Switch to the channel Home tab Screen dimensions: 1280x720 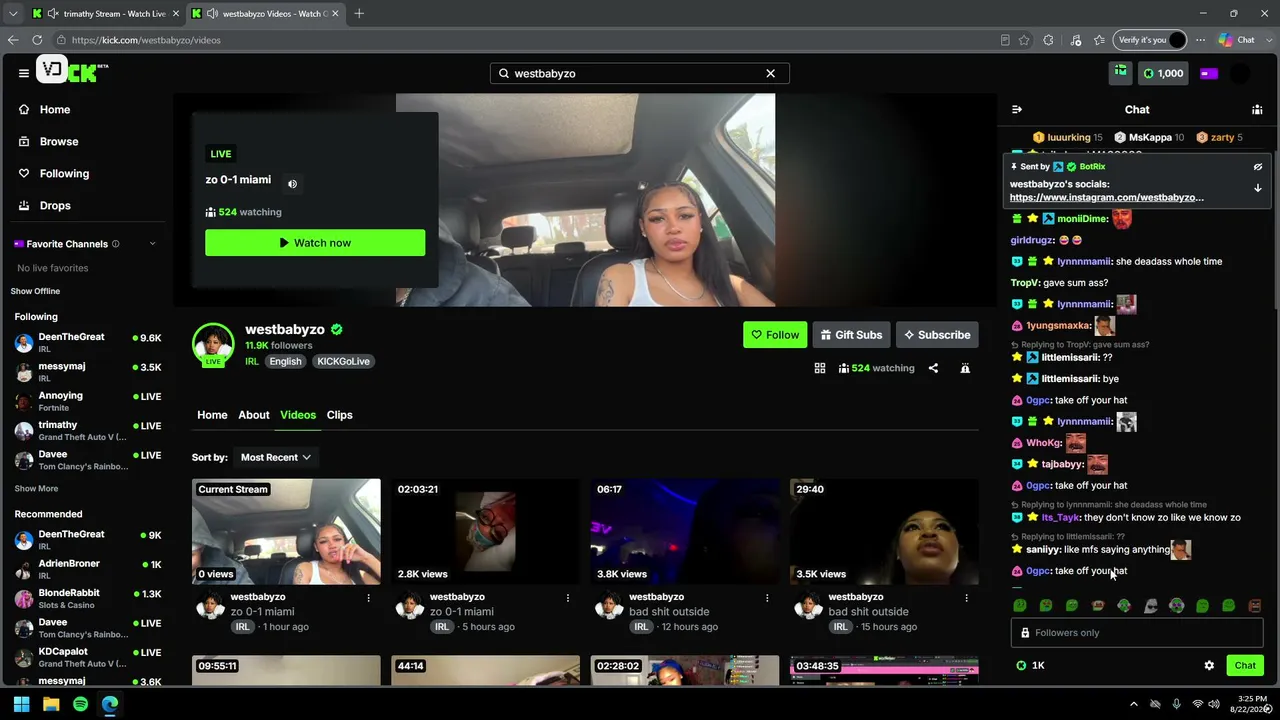pos(212,415)
